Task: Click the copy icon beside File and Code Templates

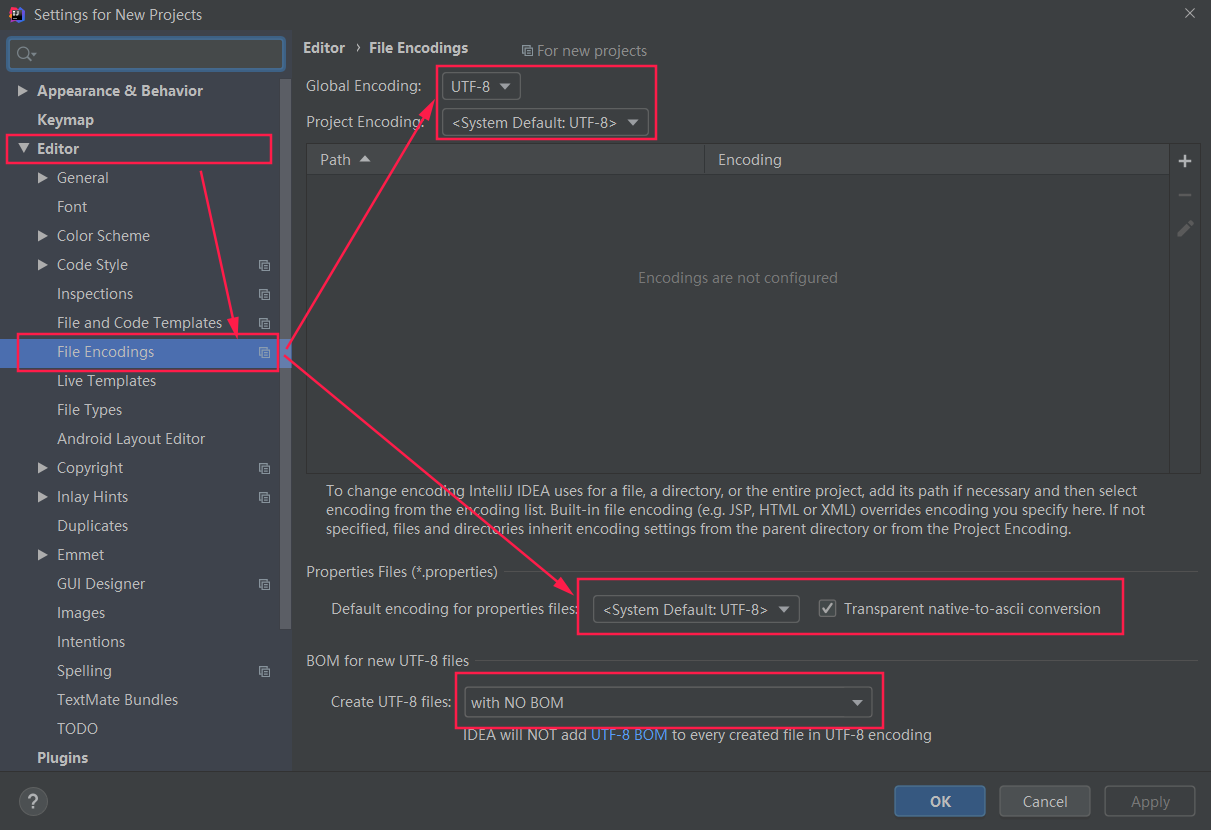Action: pyautogui.click(x=264, y=323)
